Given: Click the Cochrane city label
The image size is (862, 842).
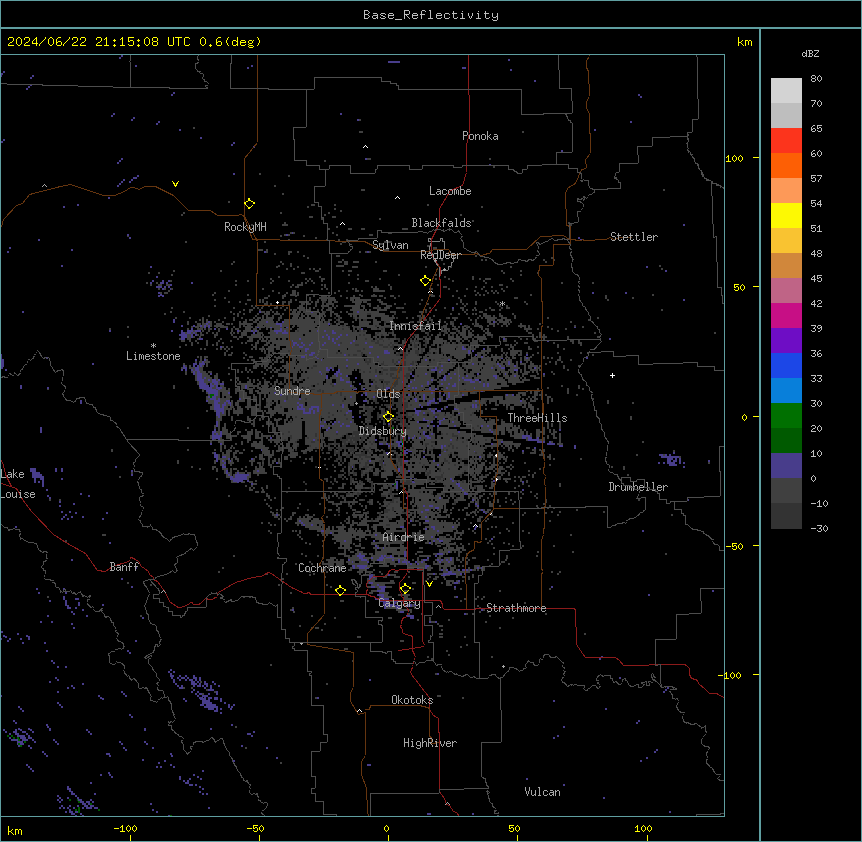Looking at the screenshot, I should click(x=322, y=568).
